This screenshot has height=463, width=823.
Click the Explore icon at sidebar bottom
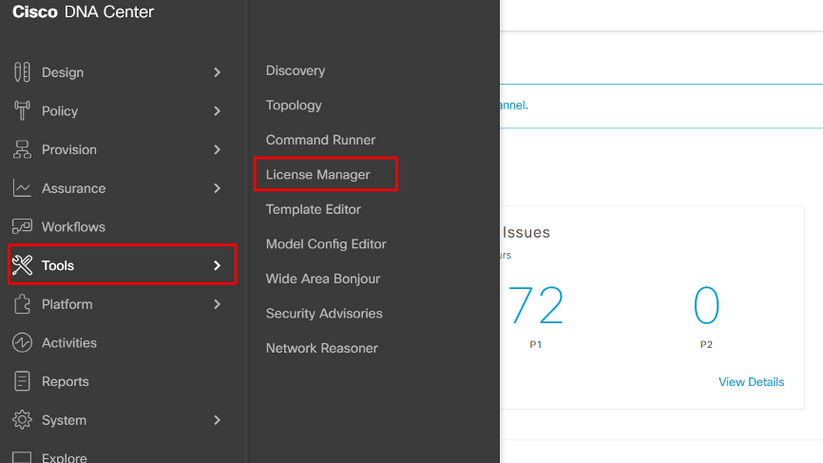tap(22, 457)
